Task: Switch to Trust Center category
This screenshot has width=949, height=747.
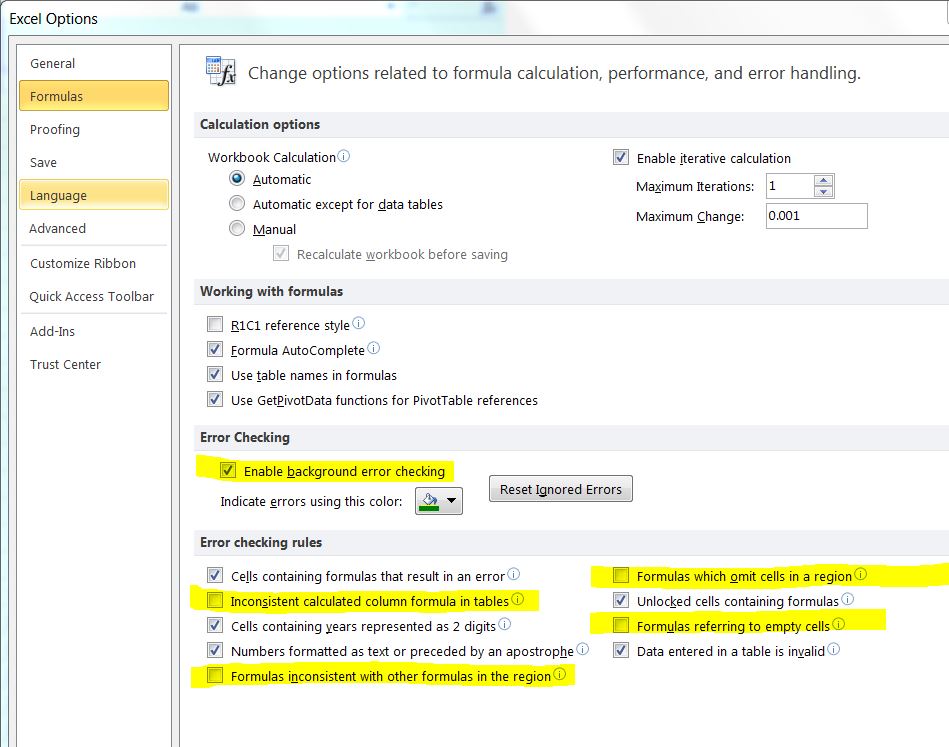Action: pyautogui.click(x=65, y=364)
